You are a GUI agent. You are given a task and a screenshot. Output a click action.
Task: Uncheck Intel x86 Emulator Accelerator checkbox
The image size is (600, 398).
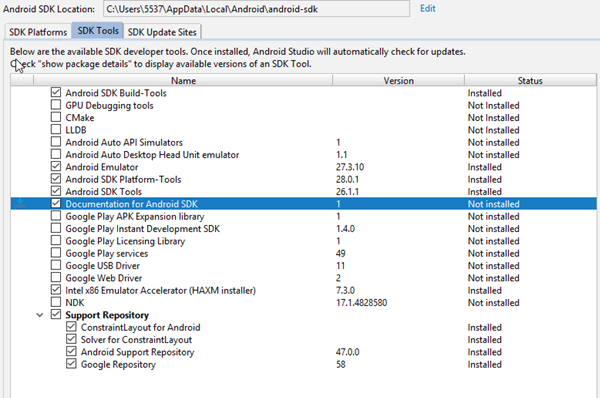(x=56, y=289)
